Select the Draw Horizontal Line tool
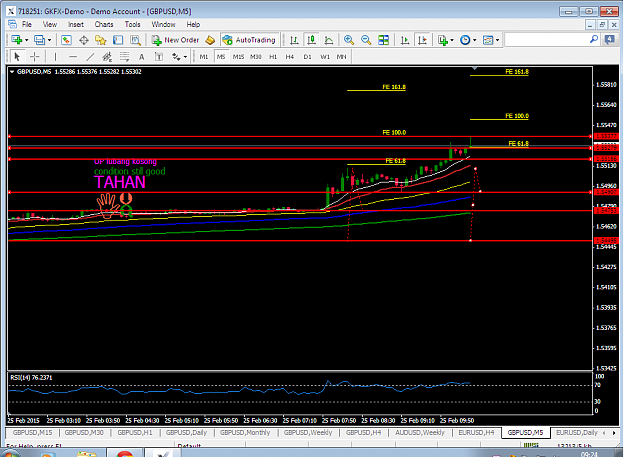The width and height of the screenshot is (625, 457). coord(73,57)
